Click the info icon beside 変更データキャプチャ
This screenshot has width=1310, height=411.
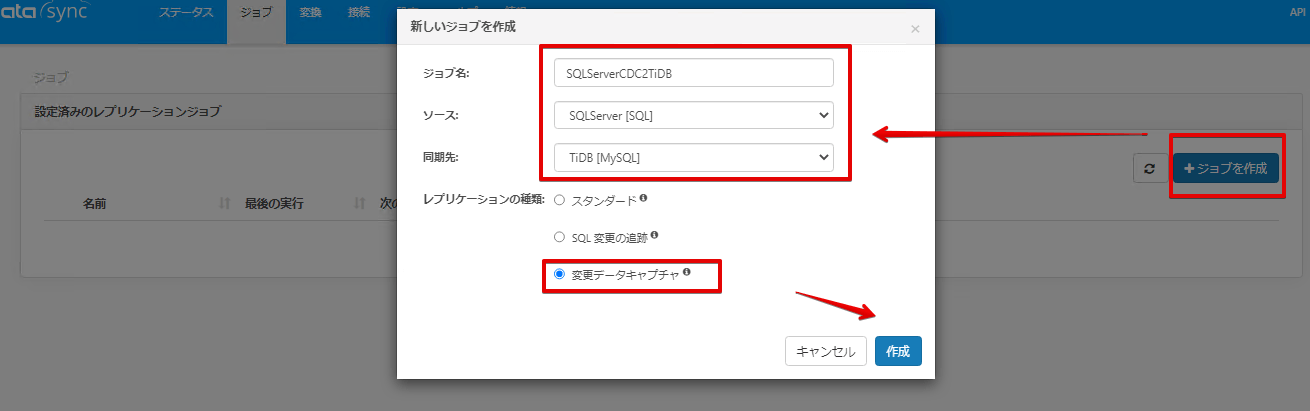tap(687, 272)
